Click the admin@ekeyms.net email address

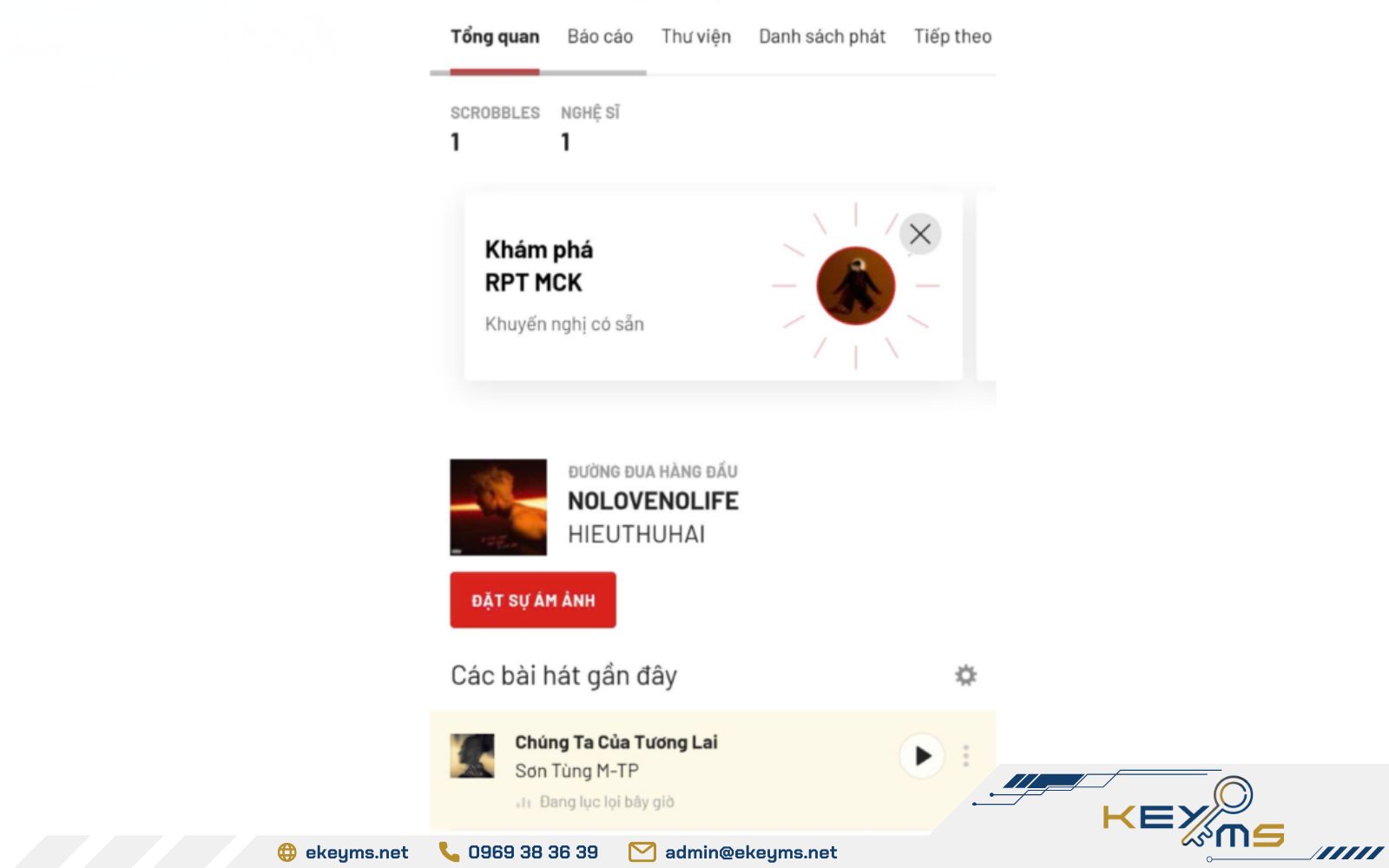pyautogui.click(x=751, y=852)
